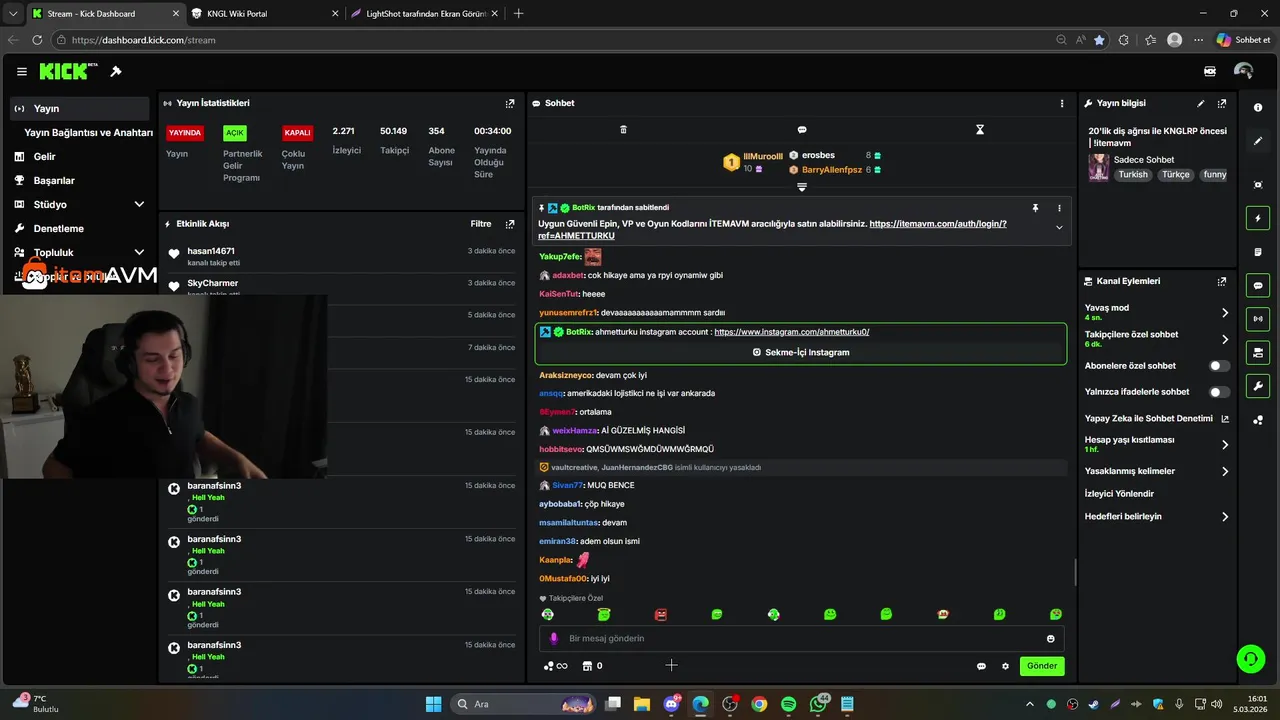This screenshot has width=1280, height=720.
Task: Edit stream info with pencil icon
Action: (x=1201, y=103)
